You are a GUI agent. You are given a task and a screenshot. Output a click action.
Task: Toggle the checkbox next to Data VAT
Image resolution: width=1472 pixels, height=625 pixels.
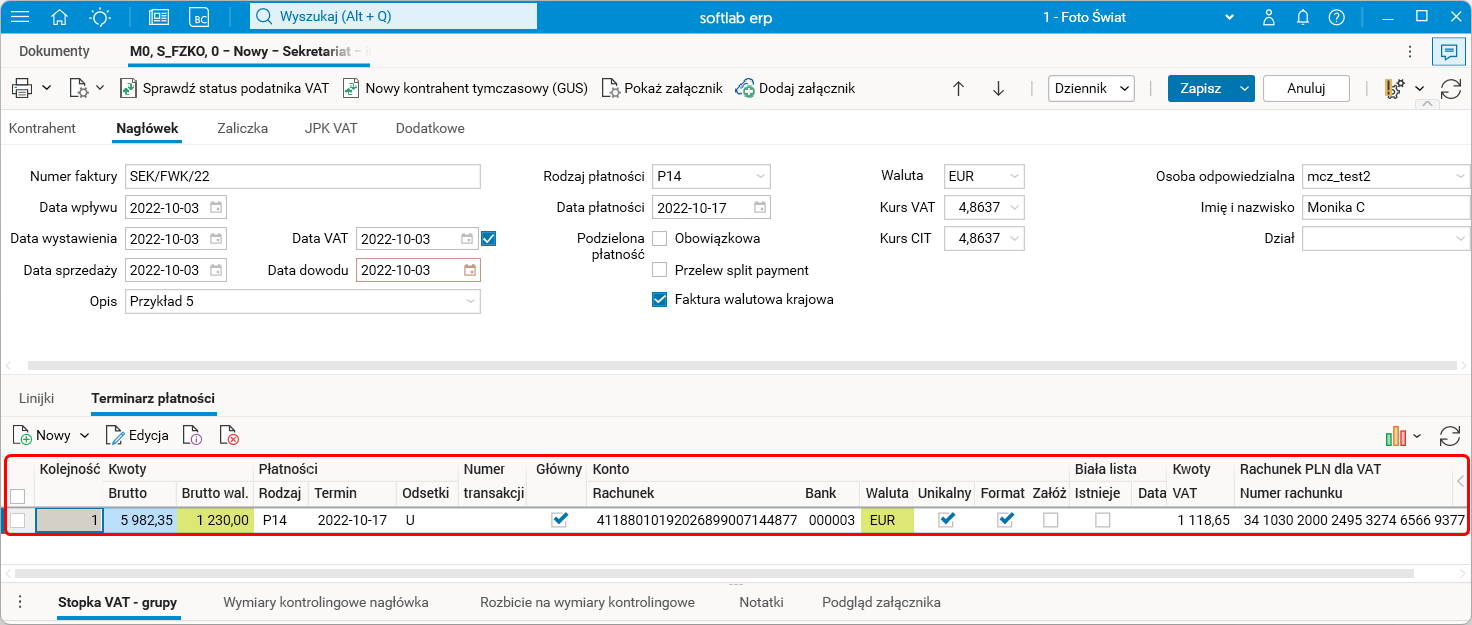(x=489, y=239)
